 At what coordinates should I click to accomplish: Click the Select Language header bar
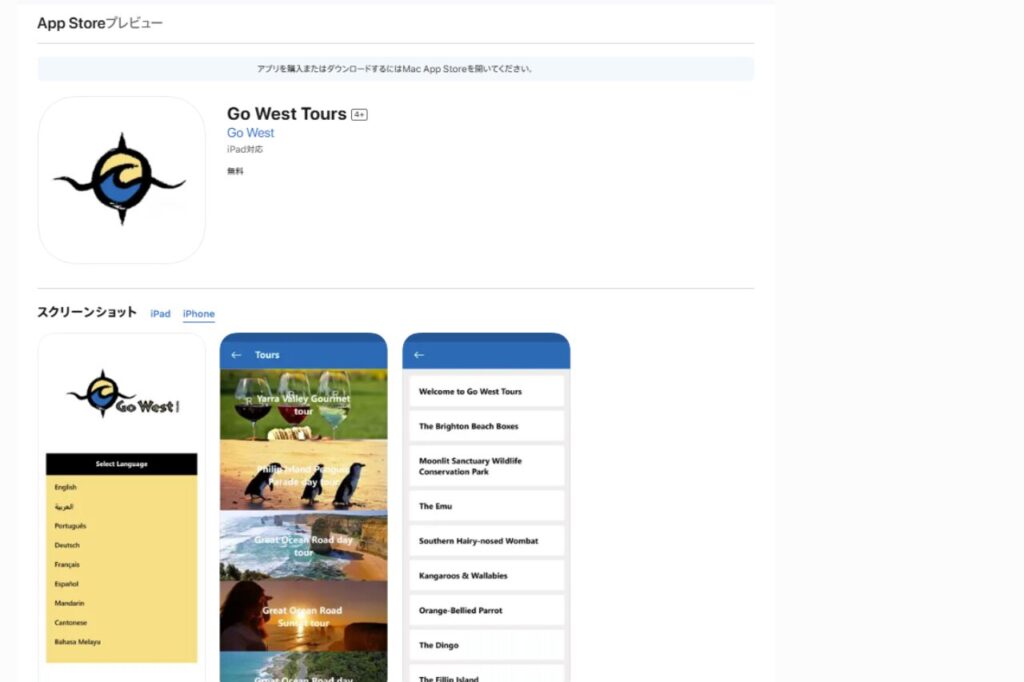121,464
